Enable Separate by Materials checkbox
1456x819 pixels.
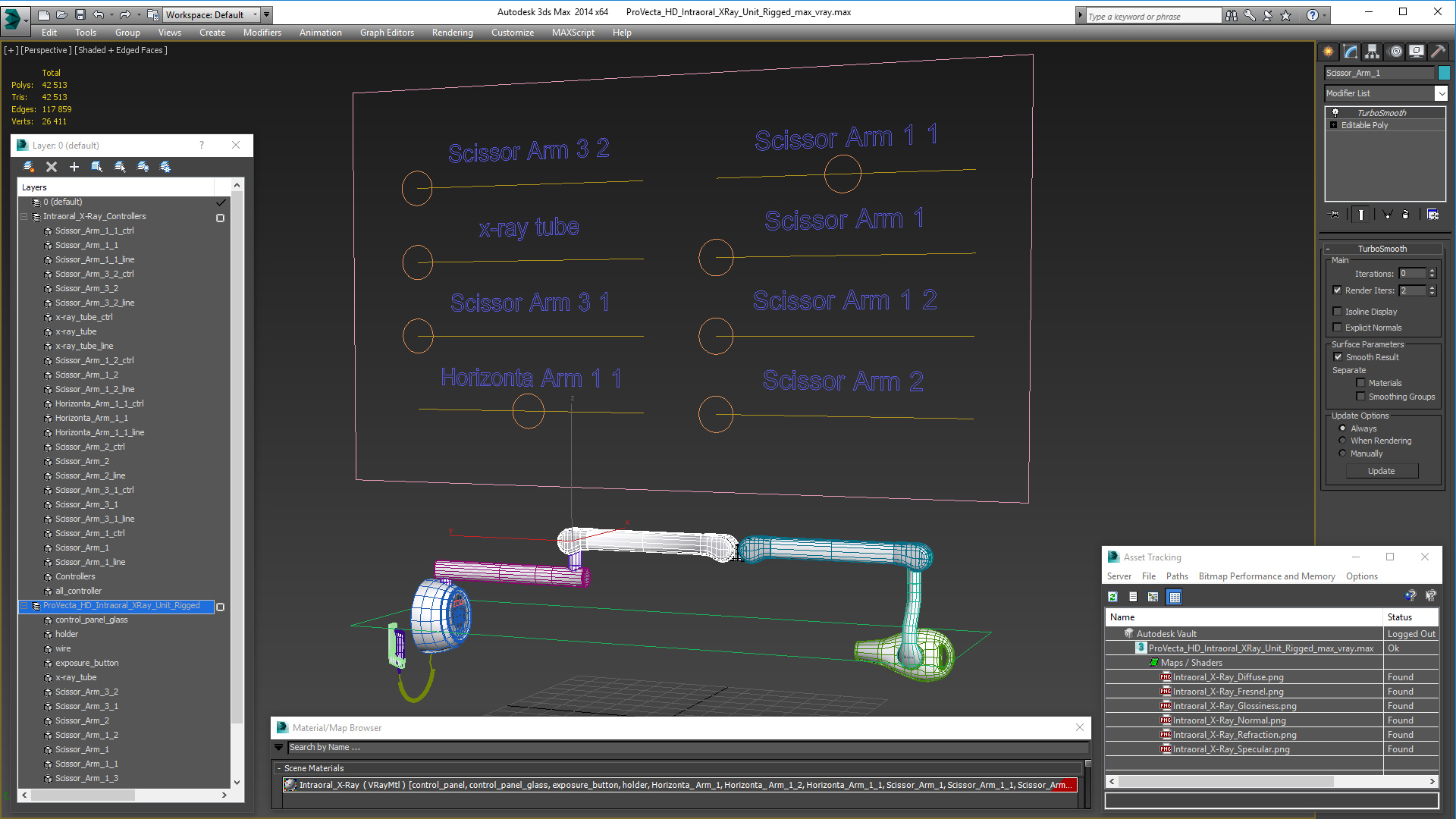pyautogui.click(x=1360, y=382)
